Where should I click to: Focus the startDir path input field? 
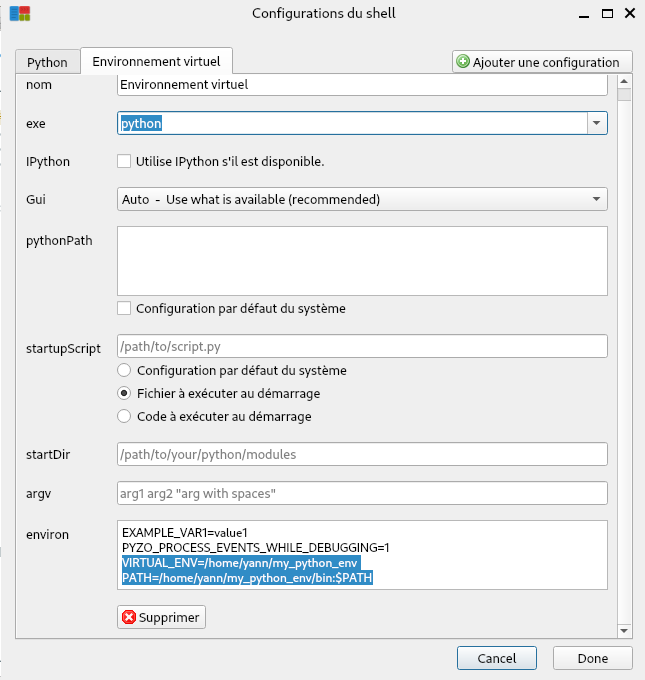click(362, 454)
